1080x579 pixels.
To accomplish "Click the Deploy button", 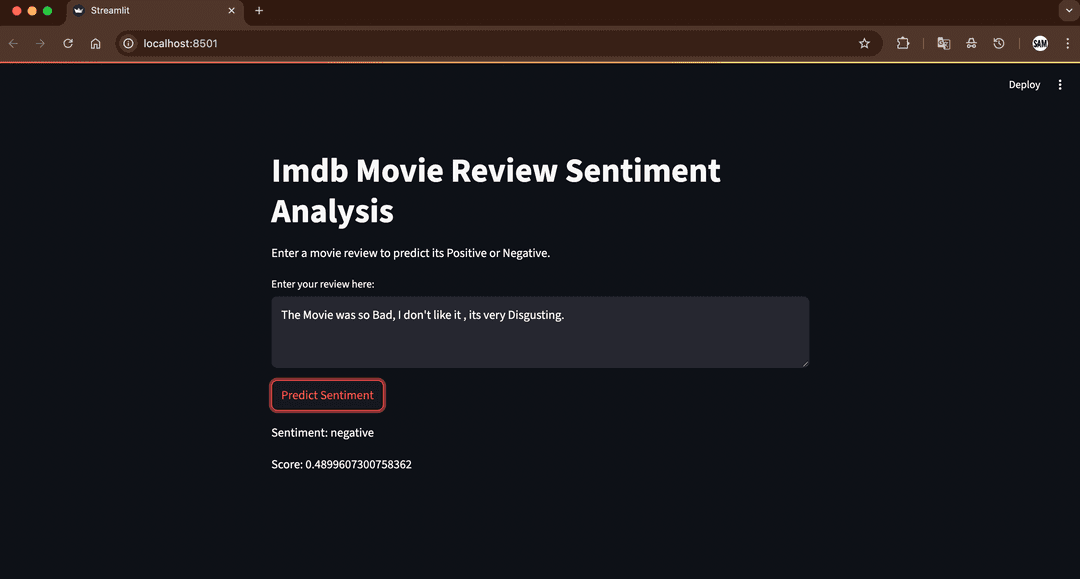I will pyautogui.click(x=1024, y=84).
